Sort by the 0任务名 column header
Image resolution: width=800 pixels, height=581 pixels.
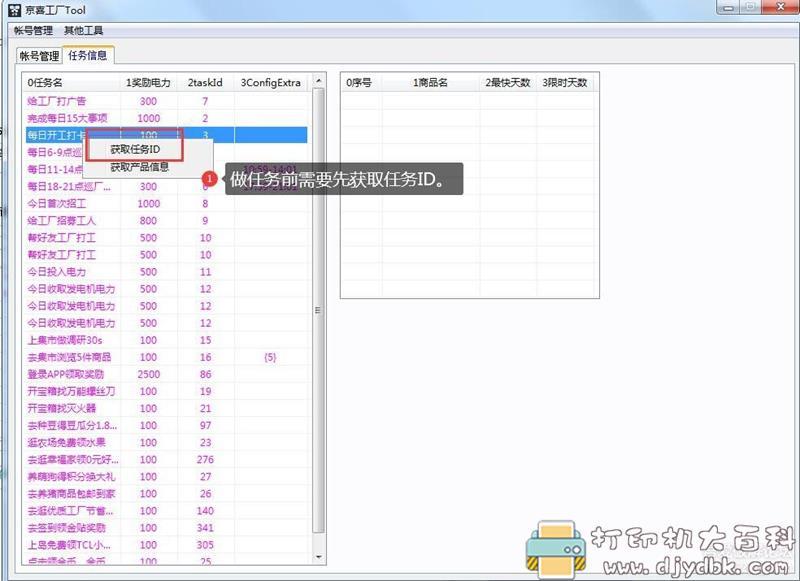[71, 83]
